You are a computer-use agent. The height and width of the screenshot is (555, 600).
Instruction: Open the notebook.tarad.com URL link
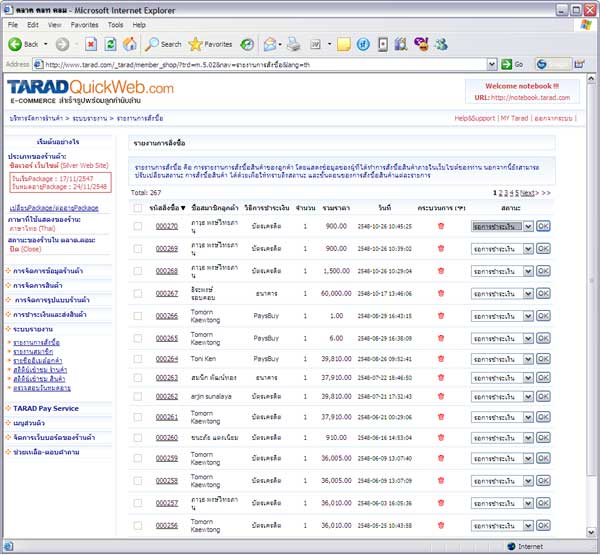(x=530, y=98)
